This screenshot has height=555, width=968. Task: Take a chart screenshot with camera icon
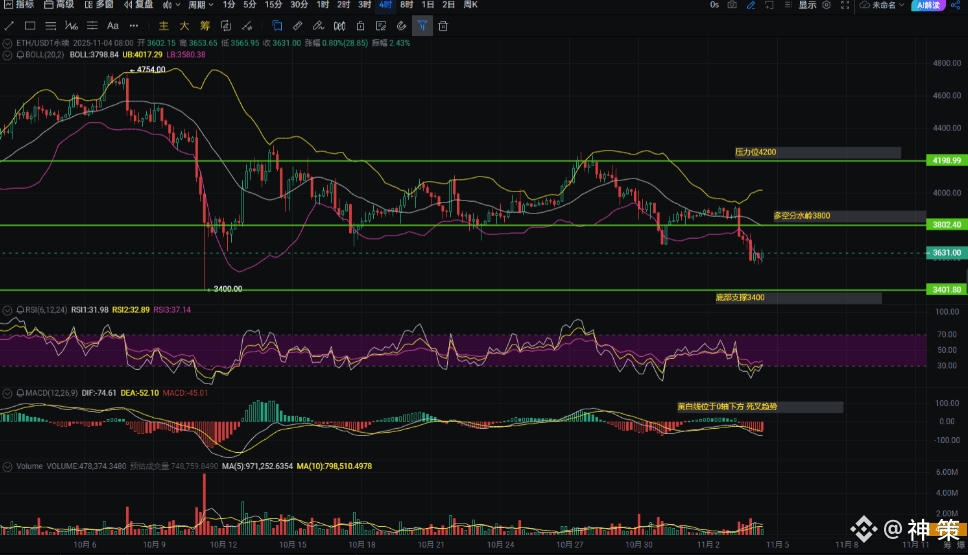[732, 5]
